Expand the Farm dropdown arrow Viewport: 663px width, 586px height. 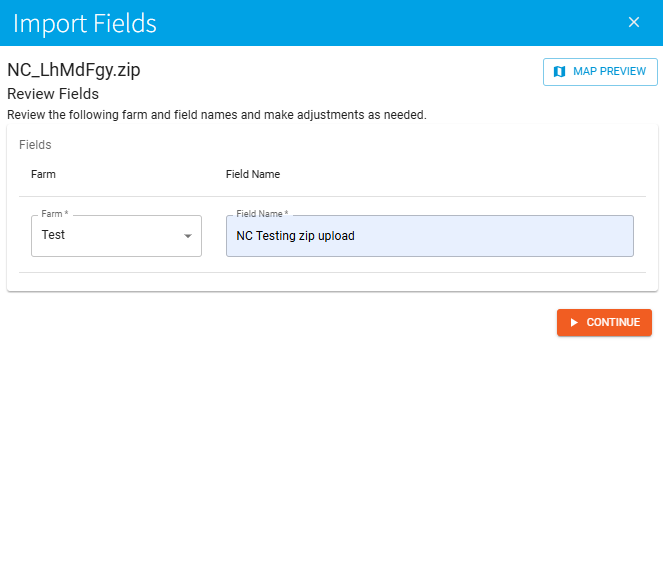click(187, 236)
